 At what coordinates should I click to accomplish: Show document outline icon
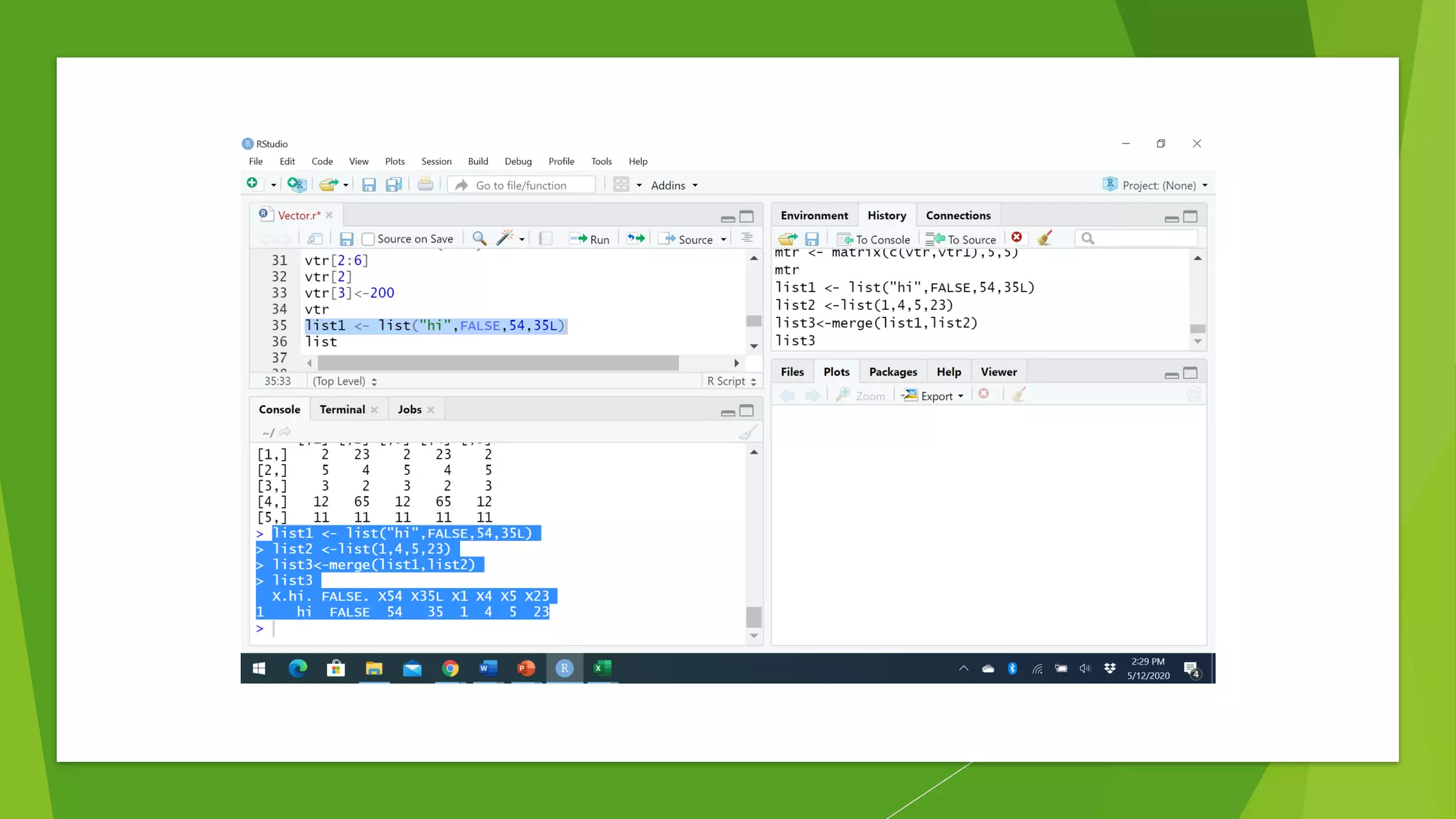coord(747,238)
